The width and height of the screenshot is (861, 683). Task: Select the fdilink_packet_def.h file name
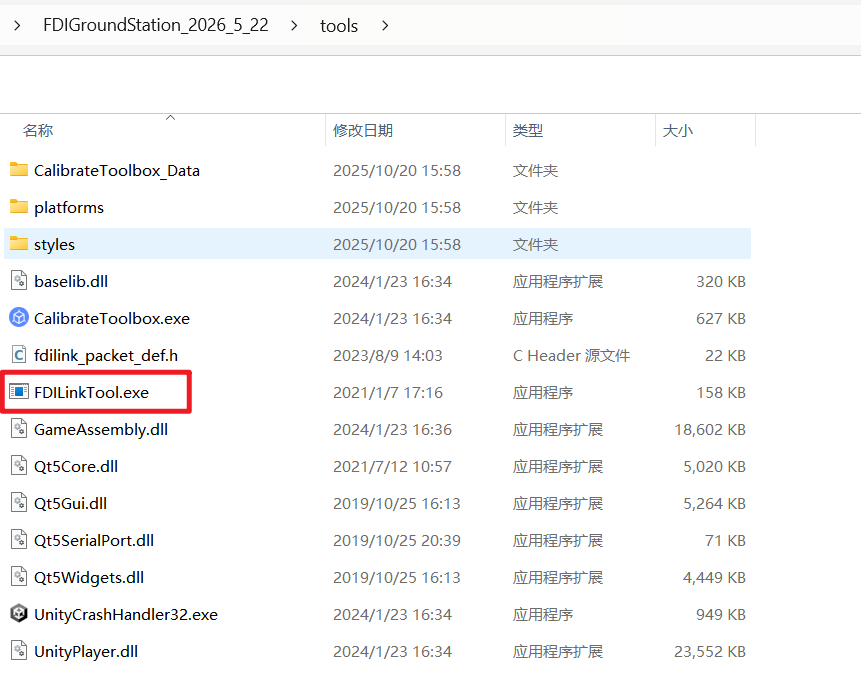106,356
